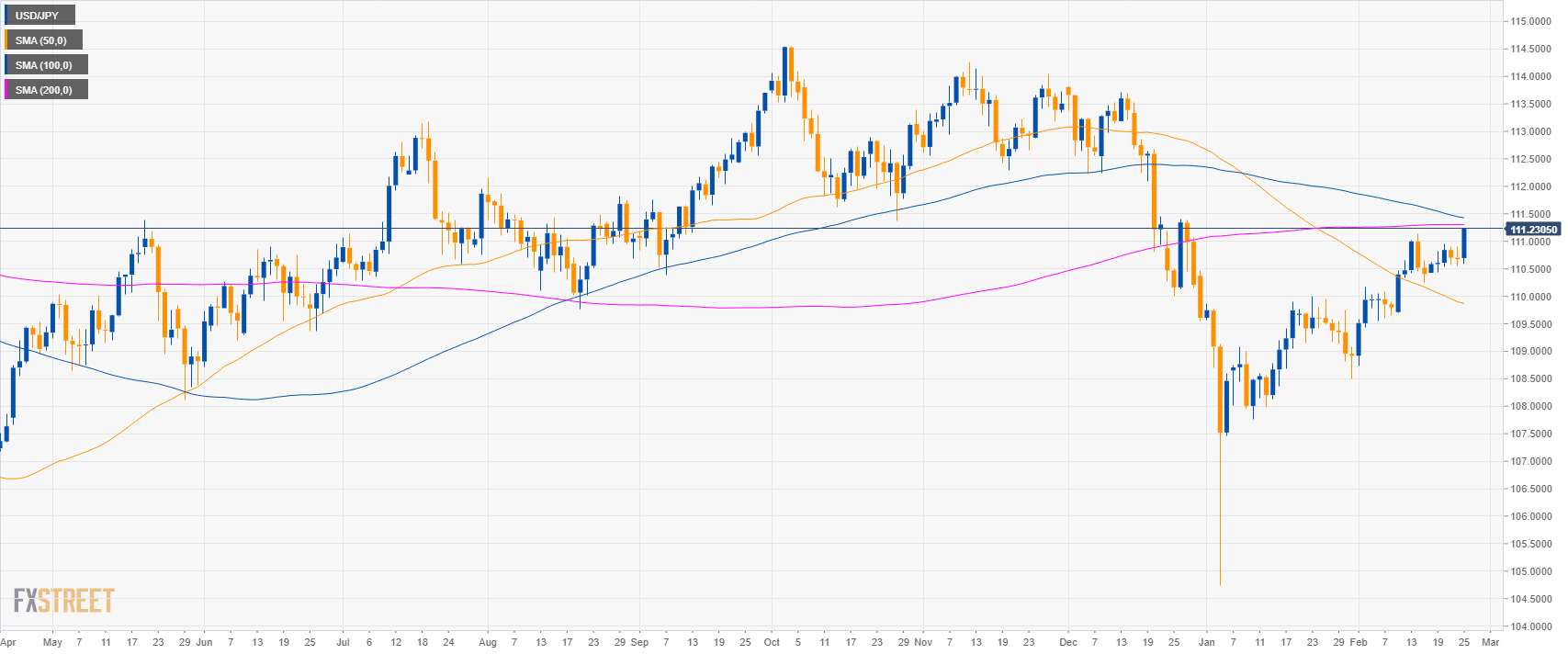
Task: Click the 104.0000 price axis label
Action: coord(1531,626)
